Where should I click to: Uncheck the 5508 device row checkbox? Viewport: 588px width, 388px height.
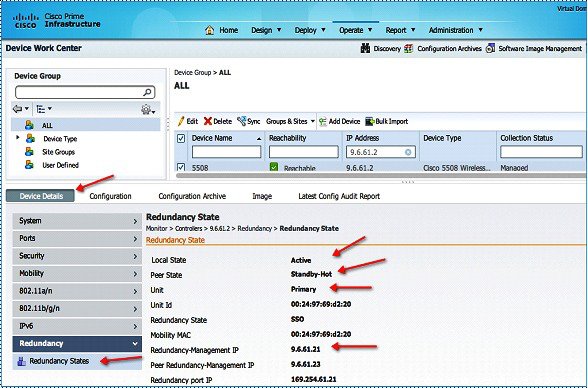coord(181,167)
